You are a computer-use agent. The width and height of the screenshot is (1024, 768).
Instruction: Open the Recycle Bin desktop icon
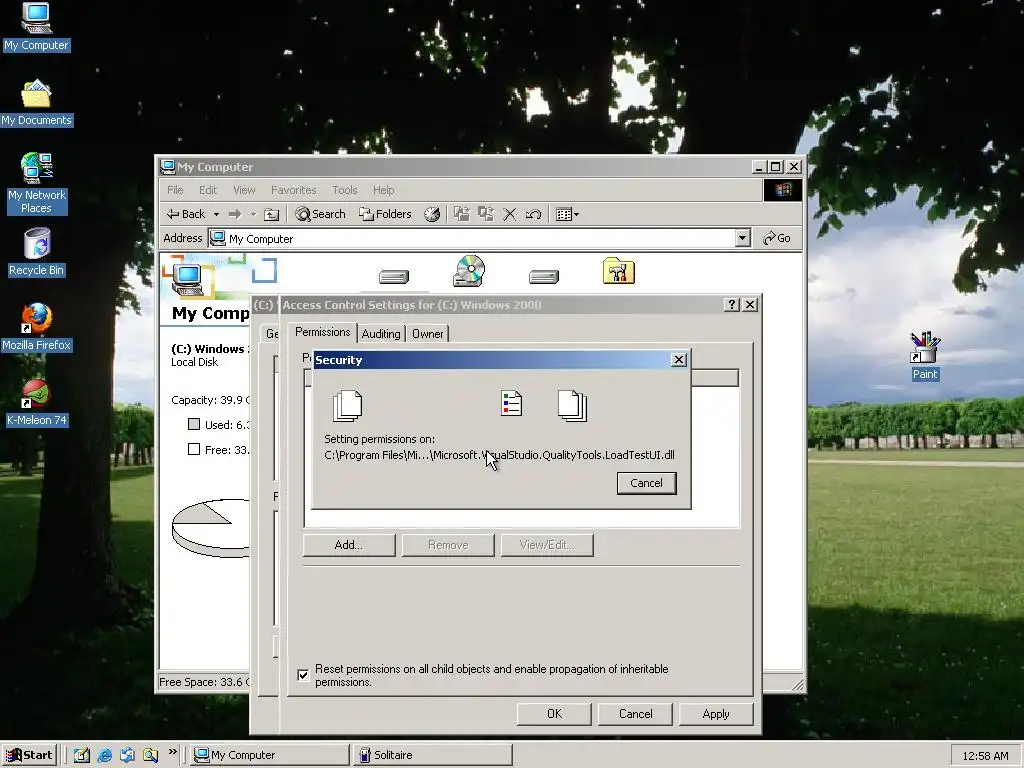pos(36,252)
